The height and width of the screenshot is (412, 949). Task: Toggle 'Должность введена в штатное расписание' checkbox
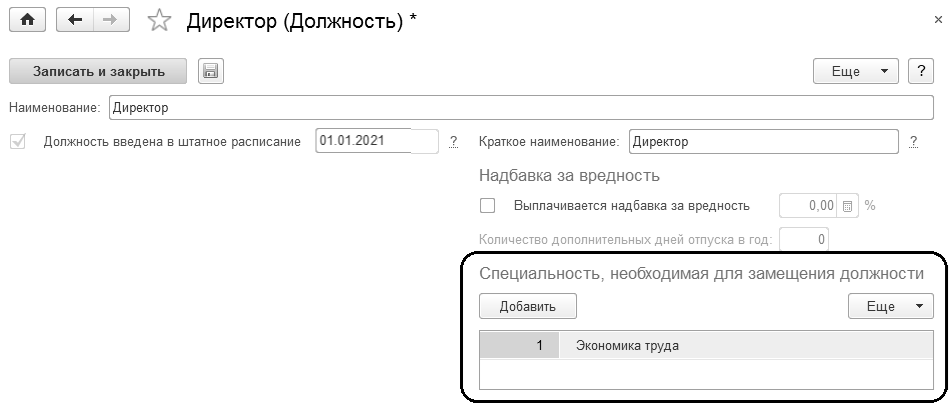coord(18,141)
